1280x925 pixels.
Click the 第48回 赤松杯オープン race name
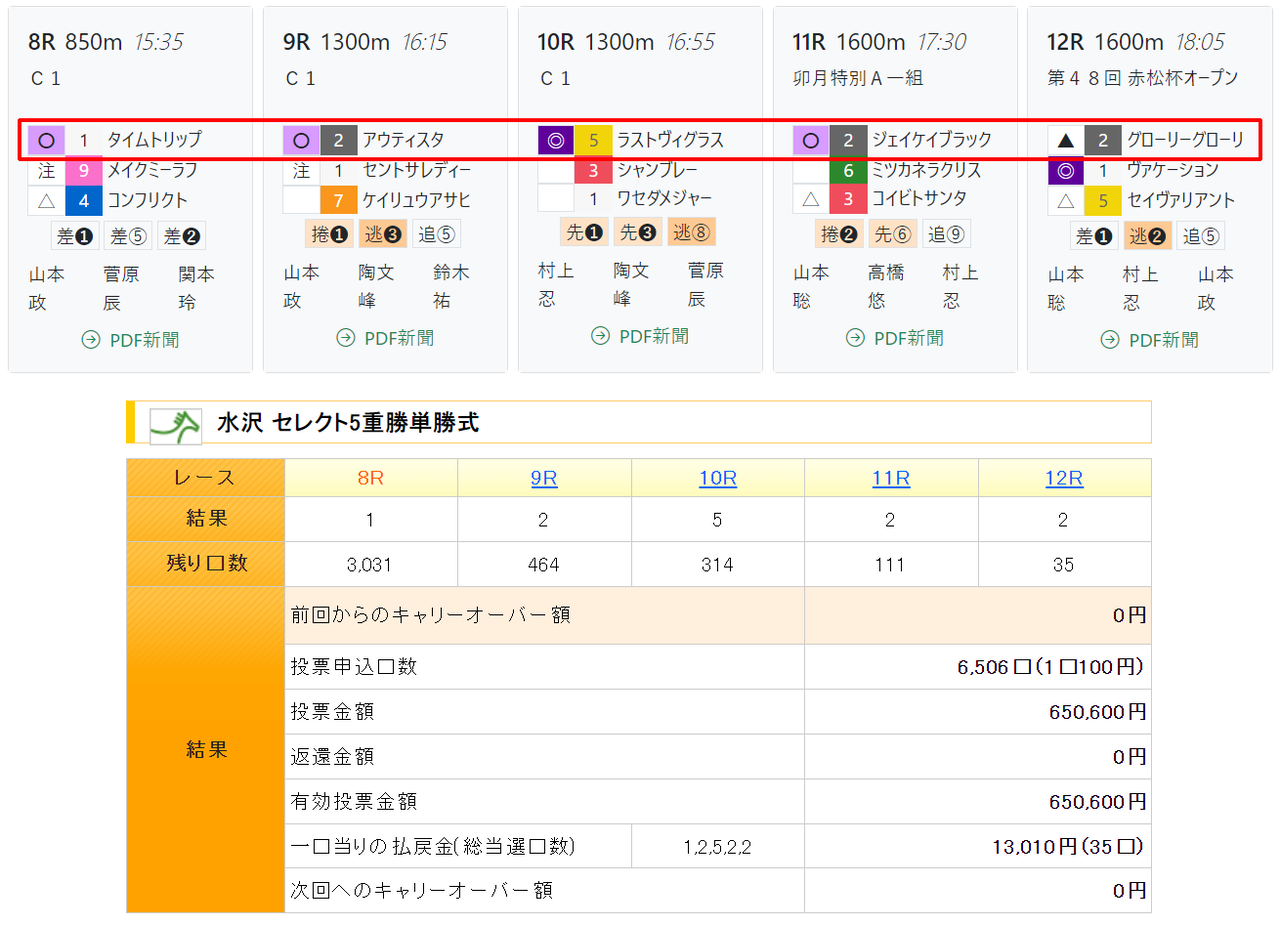[1143, 78]
